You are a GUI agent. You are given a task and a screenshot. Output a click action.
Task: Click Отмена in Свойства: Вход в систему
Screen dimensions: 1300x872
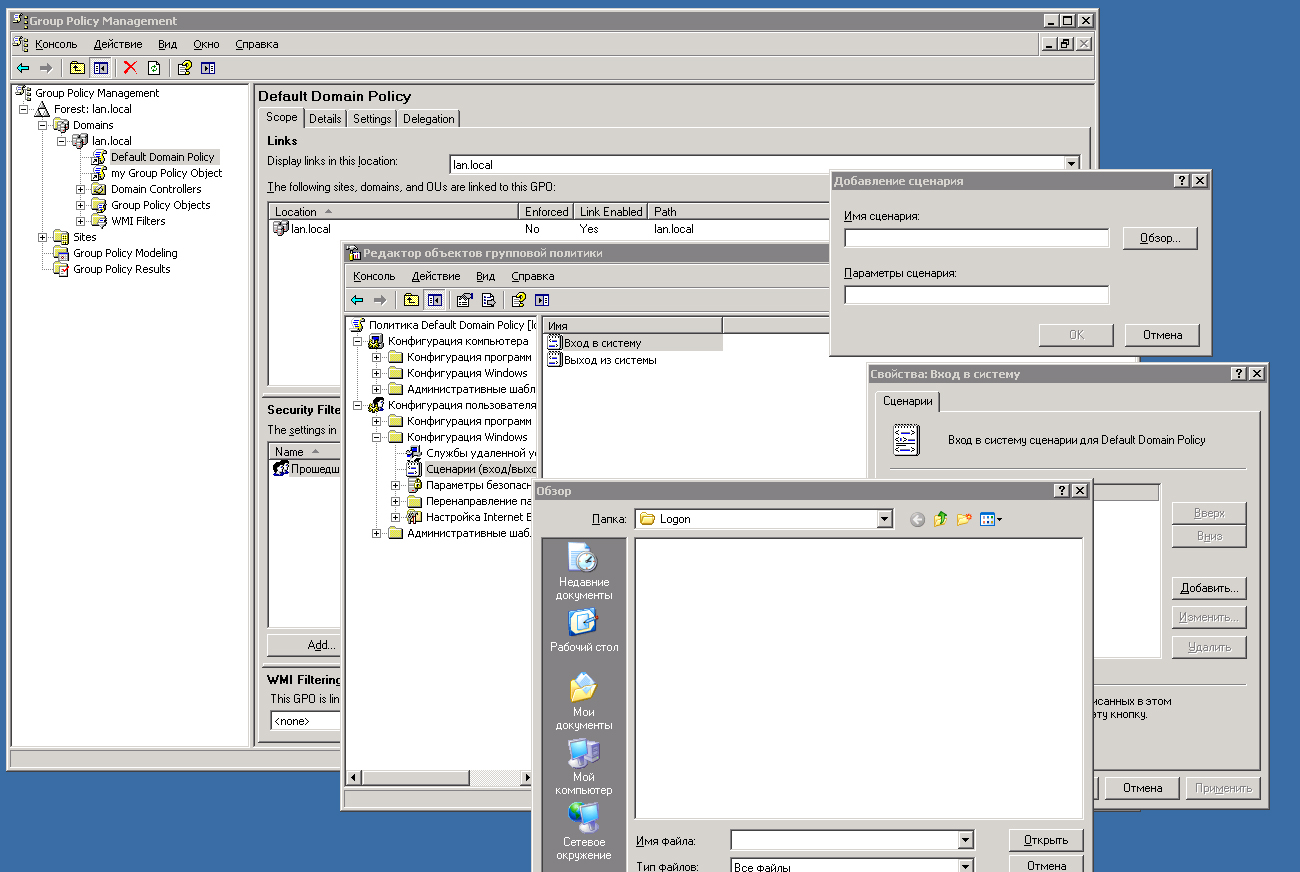(1142, 788)
